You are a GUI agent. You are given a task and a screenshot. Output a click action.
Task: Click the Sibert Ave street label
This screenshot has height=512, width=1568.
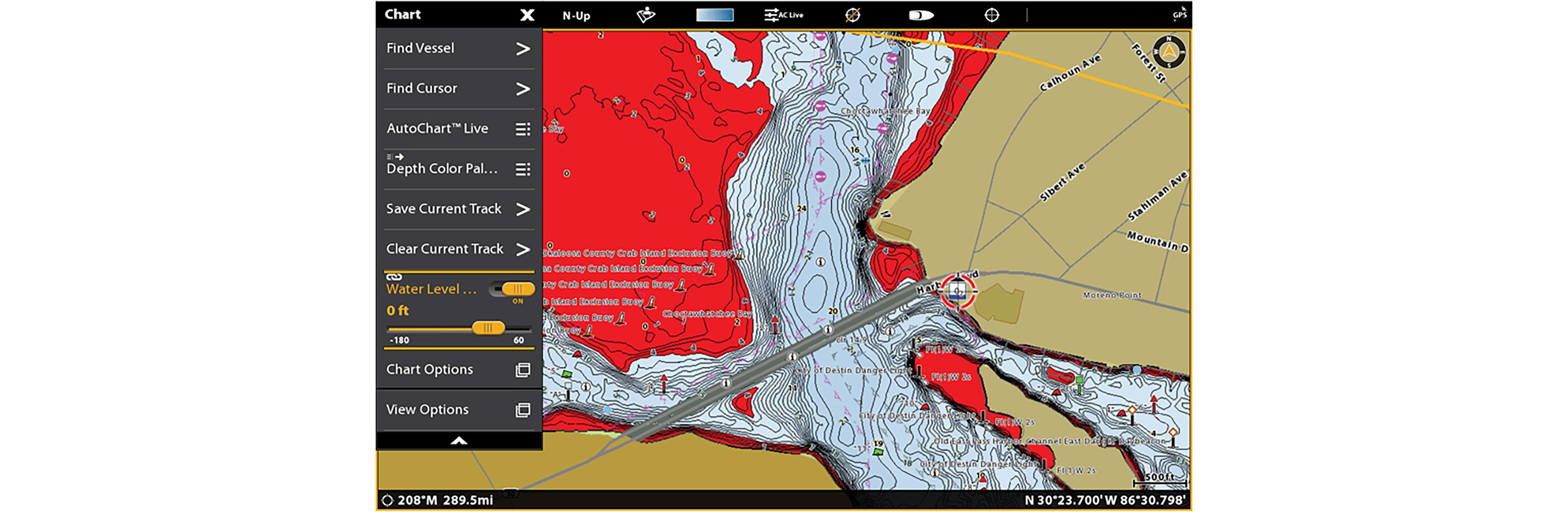click(x=1062, y=182)
